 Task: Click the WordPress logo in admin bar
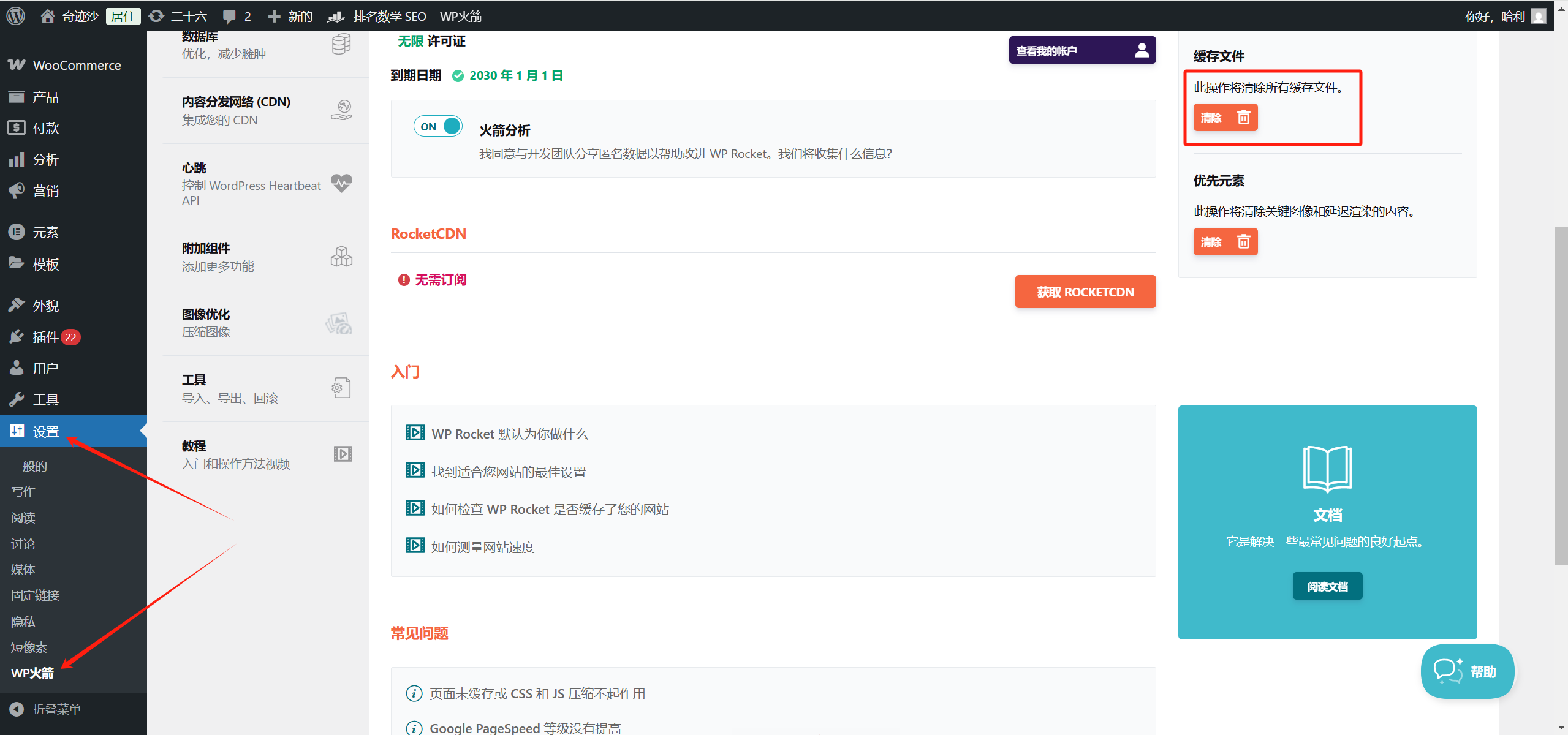(x=16, y=16)
